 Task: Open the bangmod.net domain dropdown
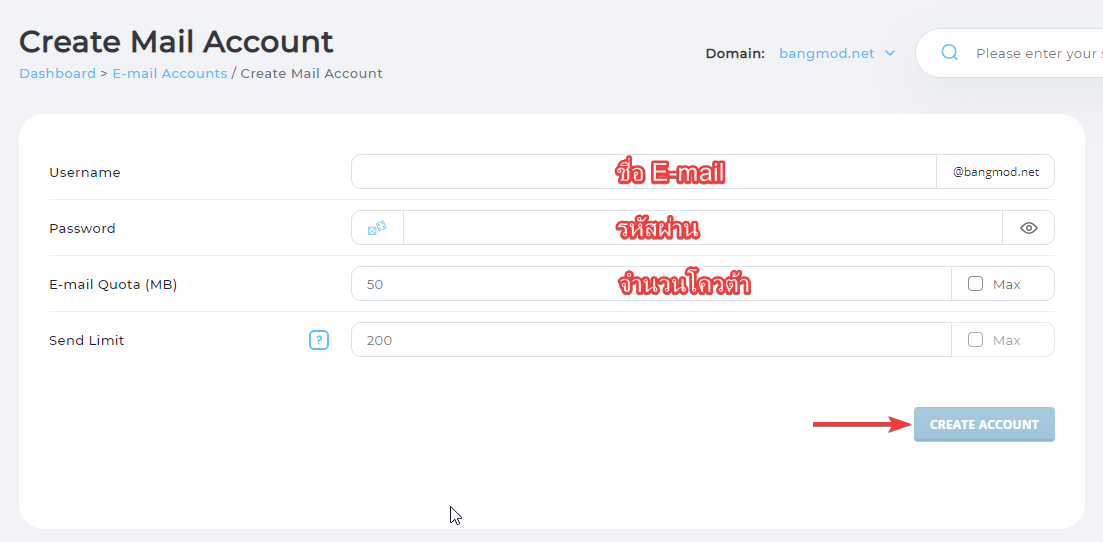click(836, 53)
